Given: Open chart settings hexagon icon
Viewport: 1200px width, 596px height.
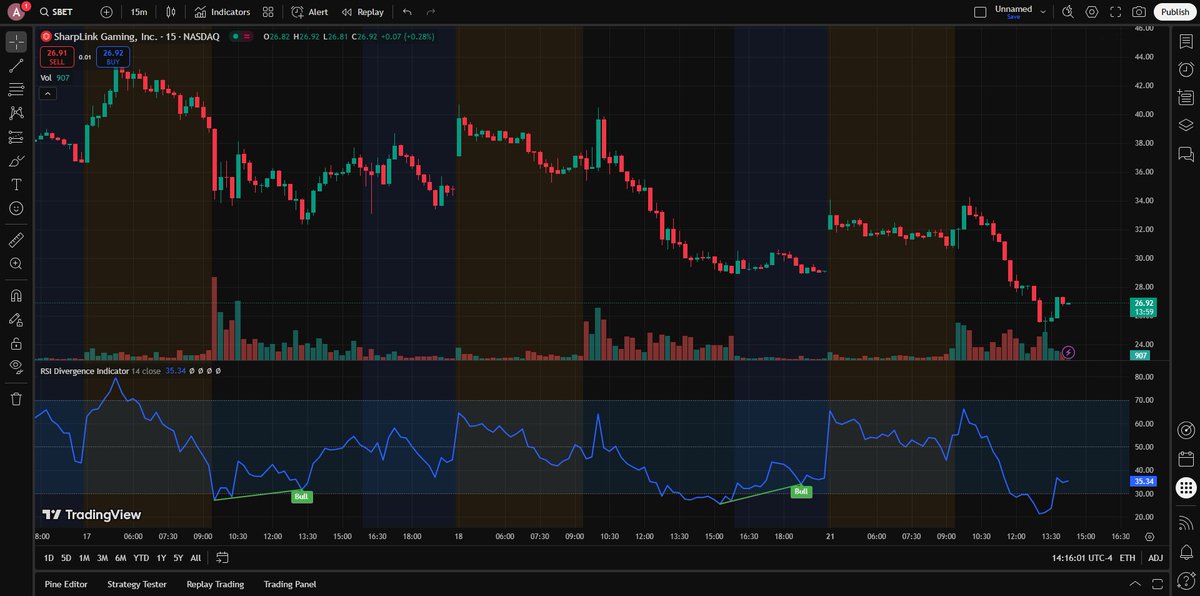Looking at the screenshot, I should pos(1092,12).
